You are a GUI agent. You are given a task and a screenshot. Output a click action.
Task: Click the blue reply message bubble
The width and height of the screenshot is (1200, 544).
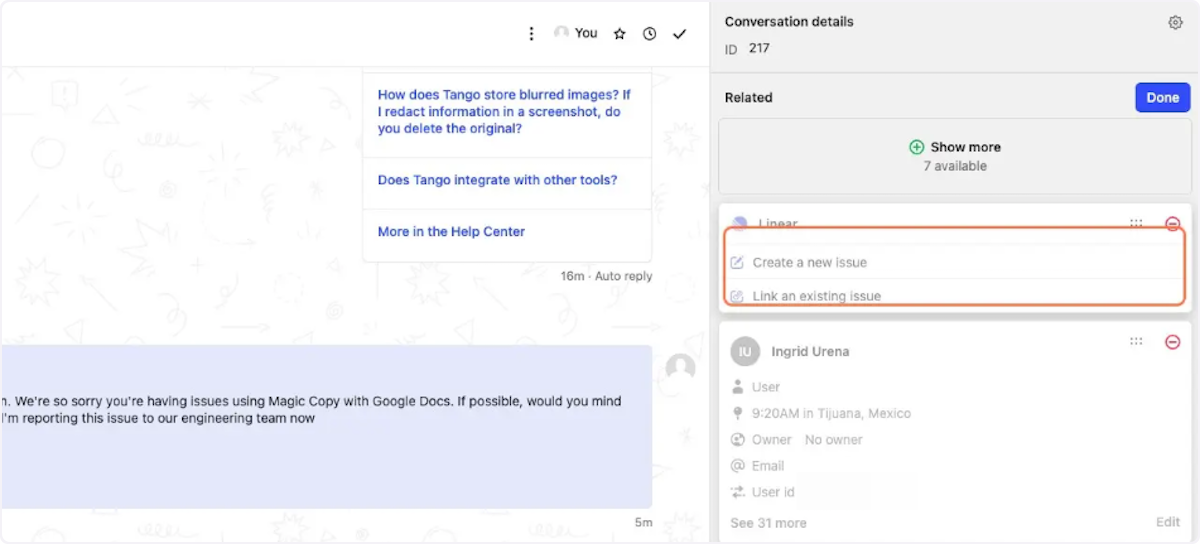[x=326, y=427]
